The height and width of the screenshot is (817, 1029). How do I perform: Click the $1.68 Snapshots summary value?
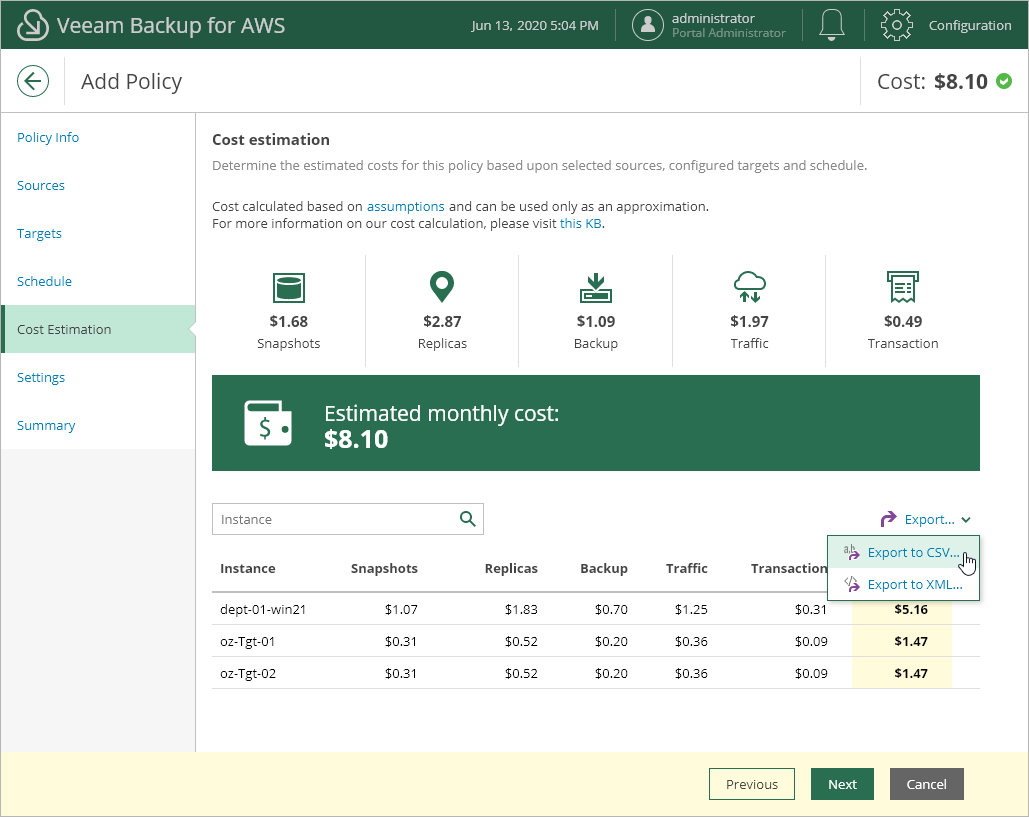289,321
